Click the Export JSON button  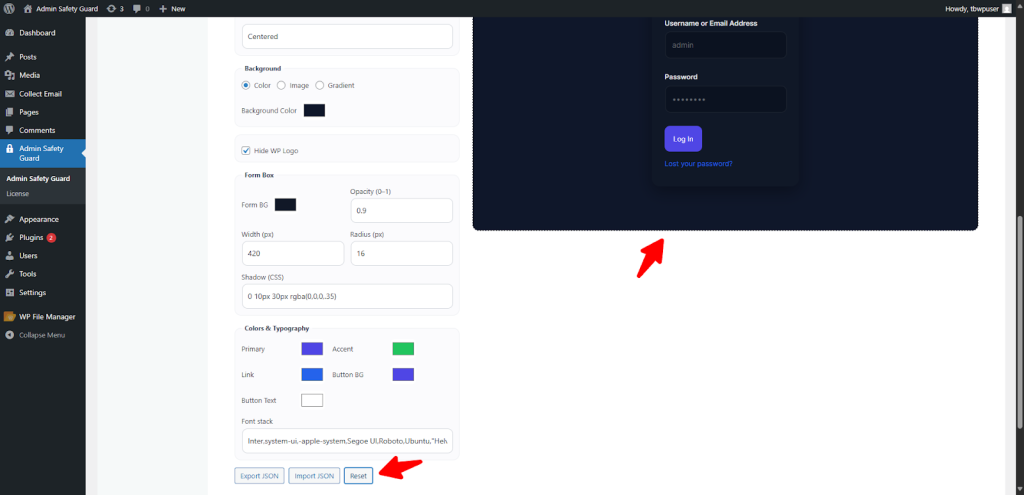click(259, 476)
